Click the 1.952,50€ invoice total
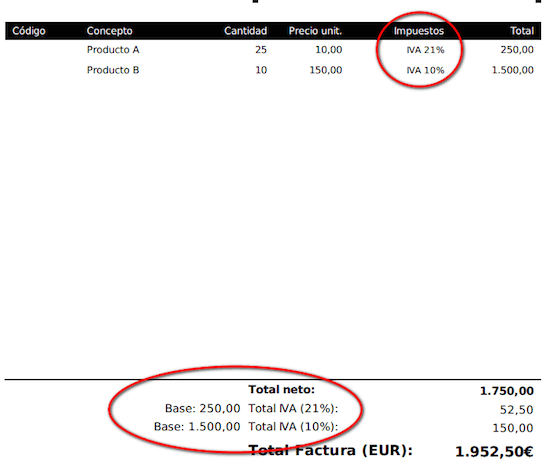This screenshot has width=550, height=464. (494, 451)
